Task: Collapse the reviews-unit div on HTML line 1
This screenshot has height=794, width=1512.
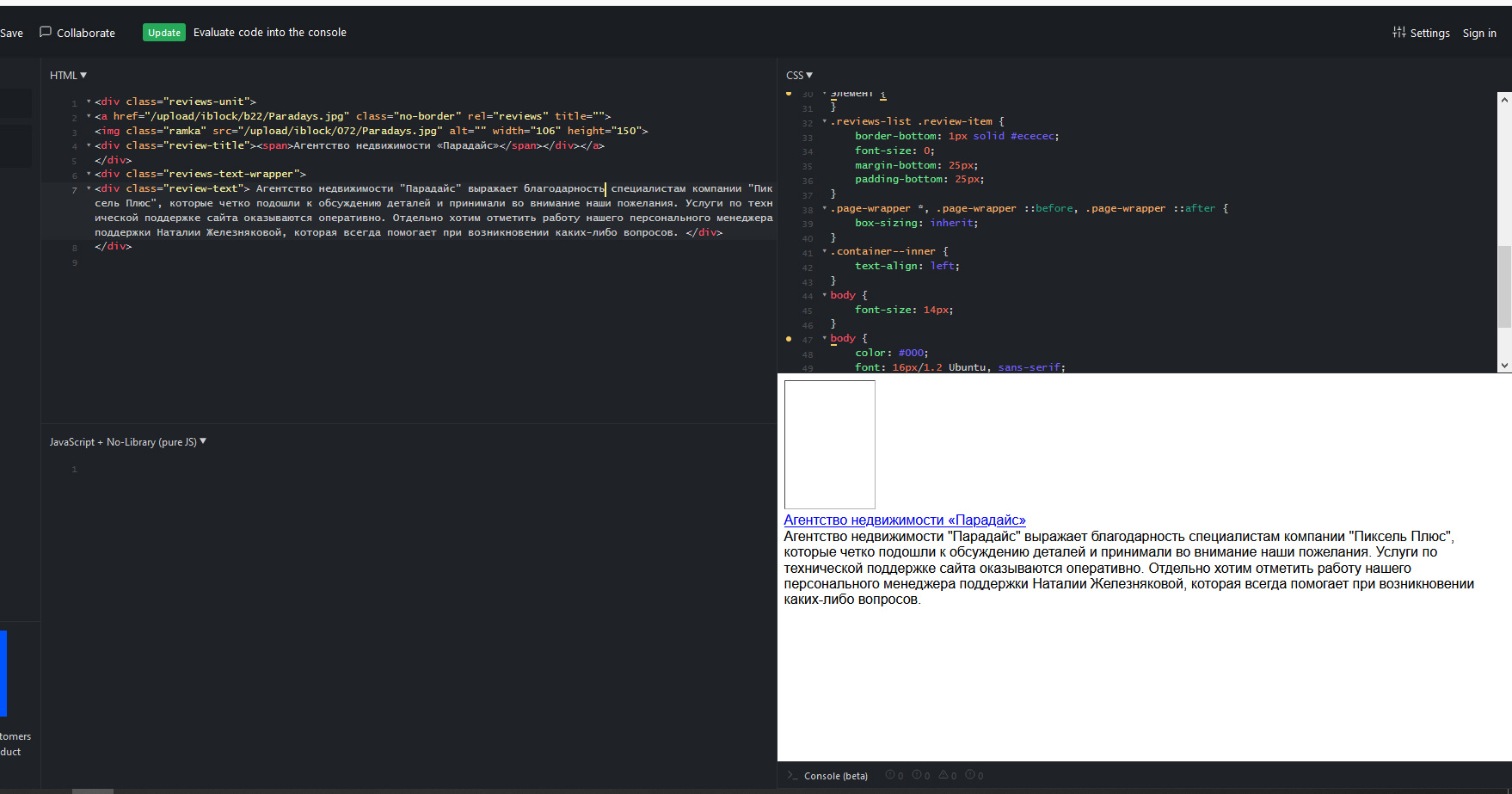Action: [89, 102]
